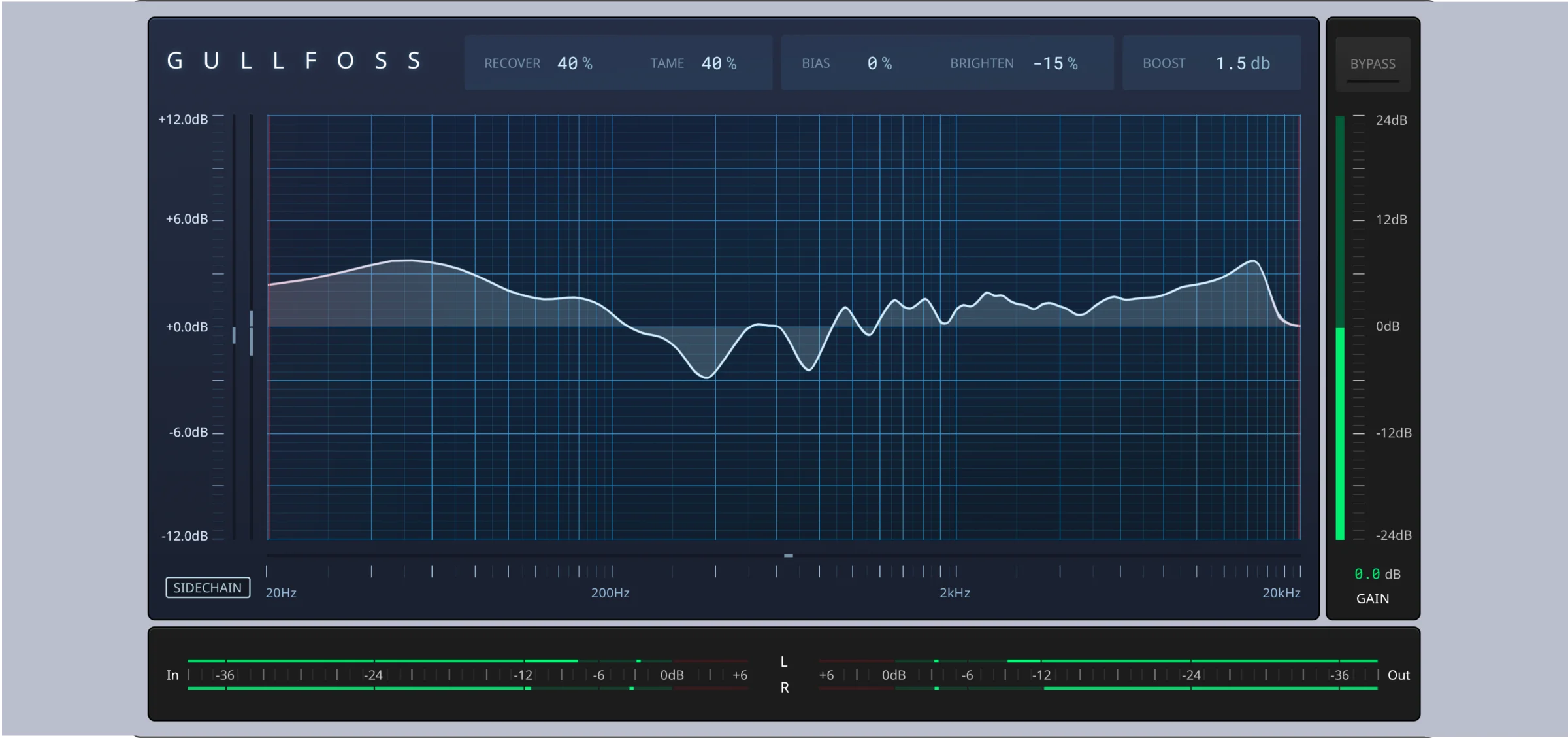The width and height of the screenshot is (1568, 738).
Task: Click the 2kHz frequency label
Action: pos(955,593)
